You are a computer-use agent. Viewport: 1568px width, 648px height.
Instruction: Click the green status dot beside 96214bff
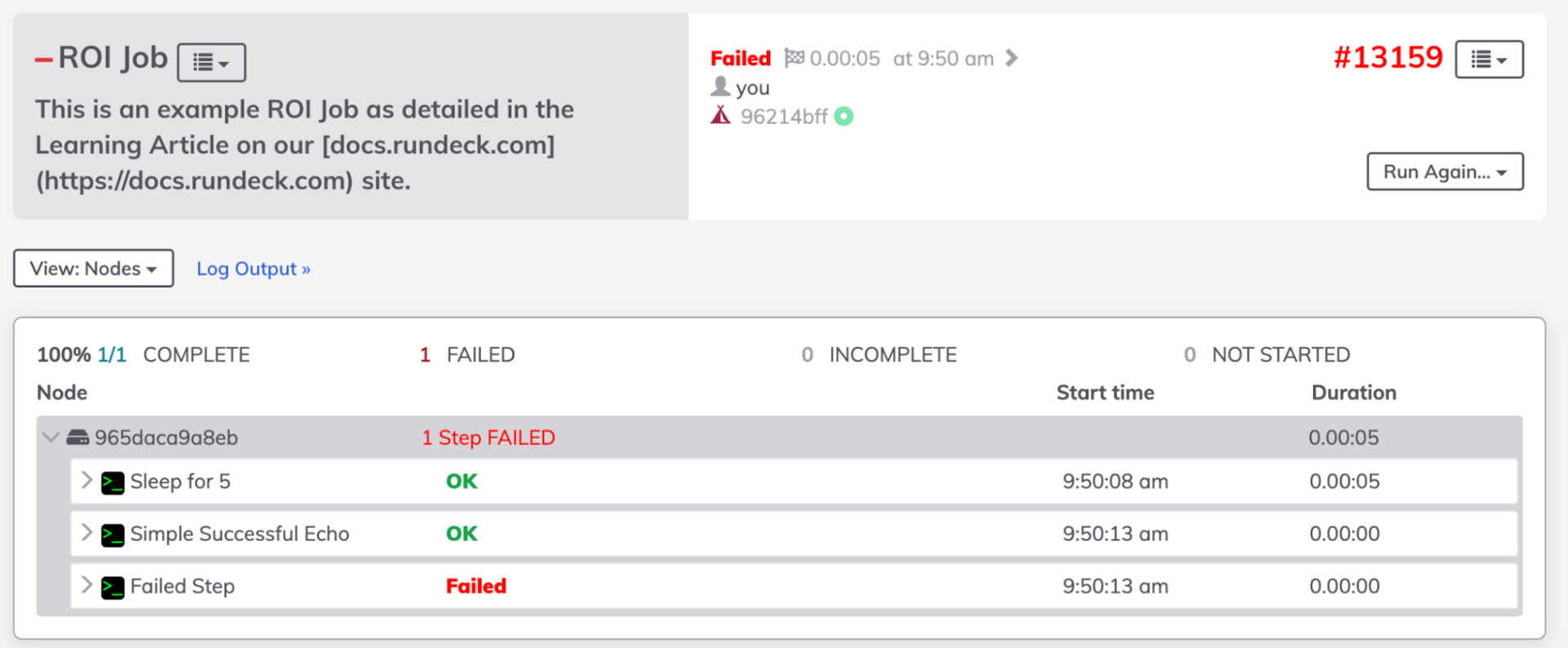coord(844,116)
